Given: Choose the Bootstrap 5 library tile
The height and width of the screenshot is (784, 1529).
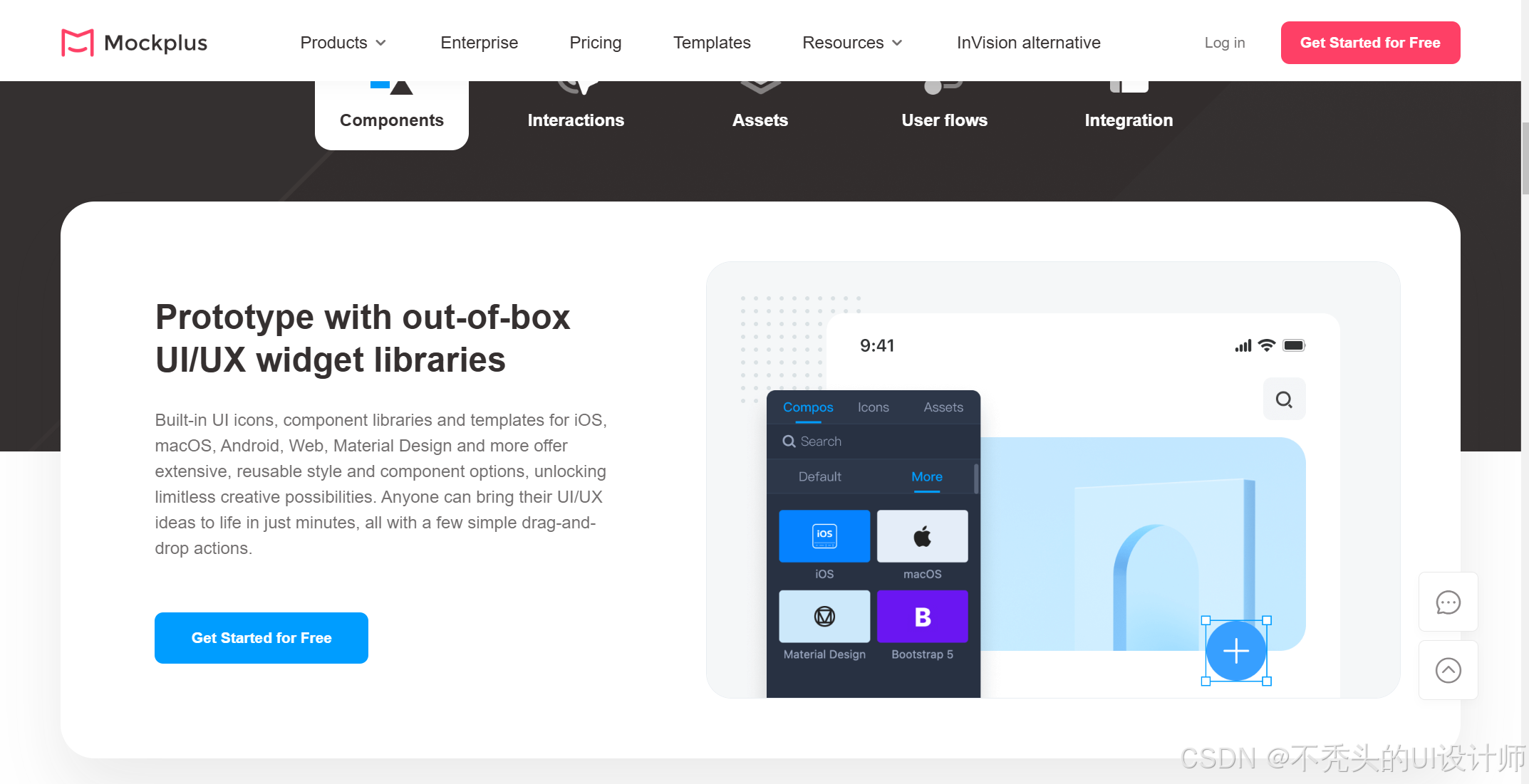Looking at the screenshot, I should [x=922, y=617].
